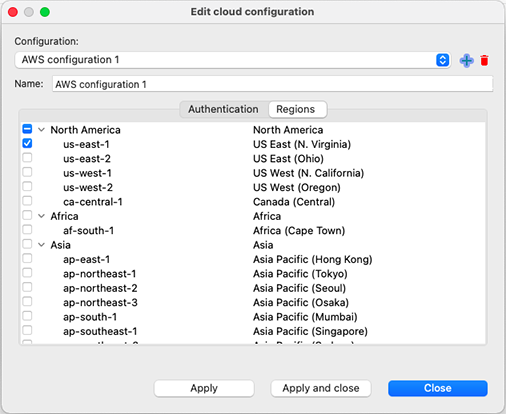Check the Africa group checkbox
The width and height of the screenshot is (506, 414).
27,215
